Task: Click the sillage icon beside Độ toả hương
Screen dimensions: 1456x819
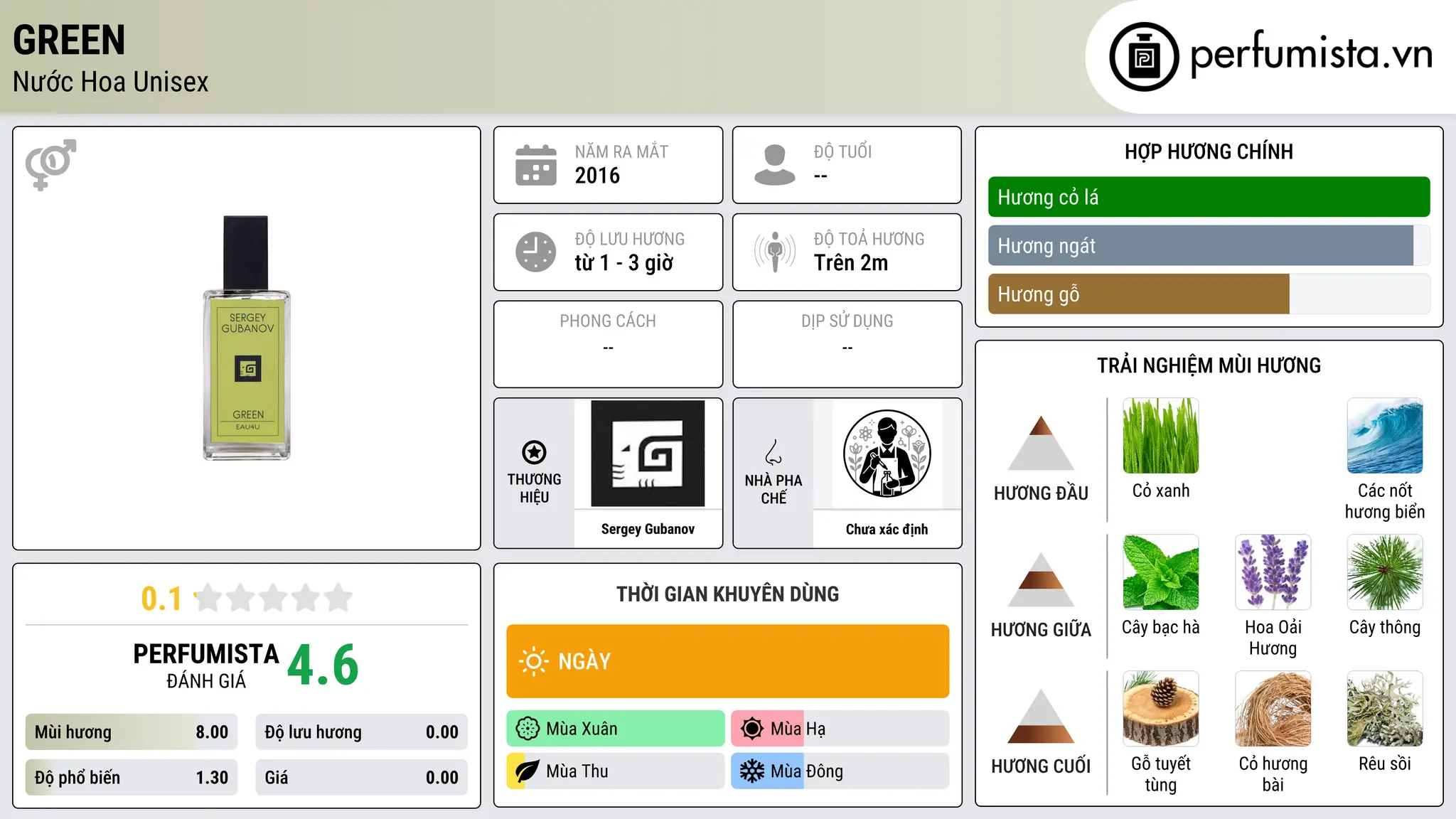Action: tap(775, 252)
